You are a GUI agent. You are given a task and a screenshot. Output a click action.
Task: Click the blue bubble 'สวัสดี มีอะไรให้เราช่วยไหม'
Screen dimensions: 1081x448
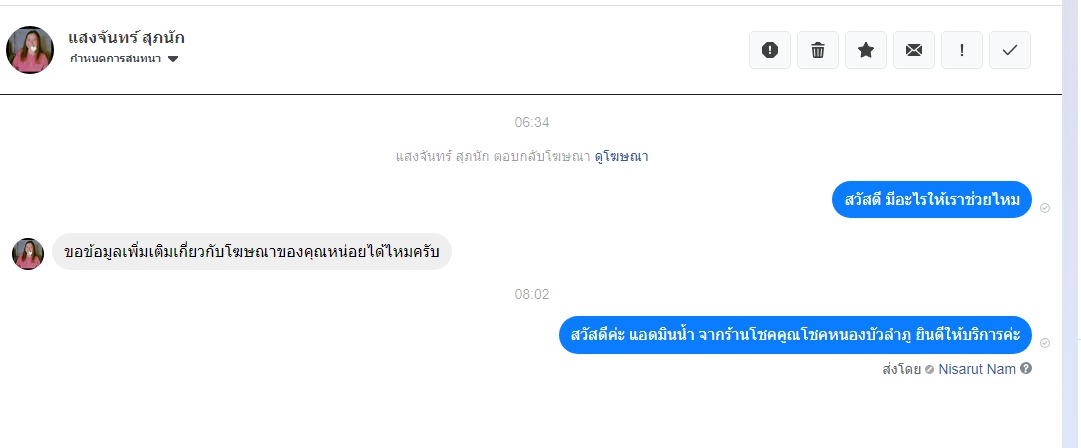pyautogui.click(x=931, y=200)
